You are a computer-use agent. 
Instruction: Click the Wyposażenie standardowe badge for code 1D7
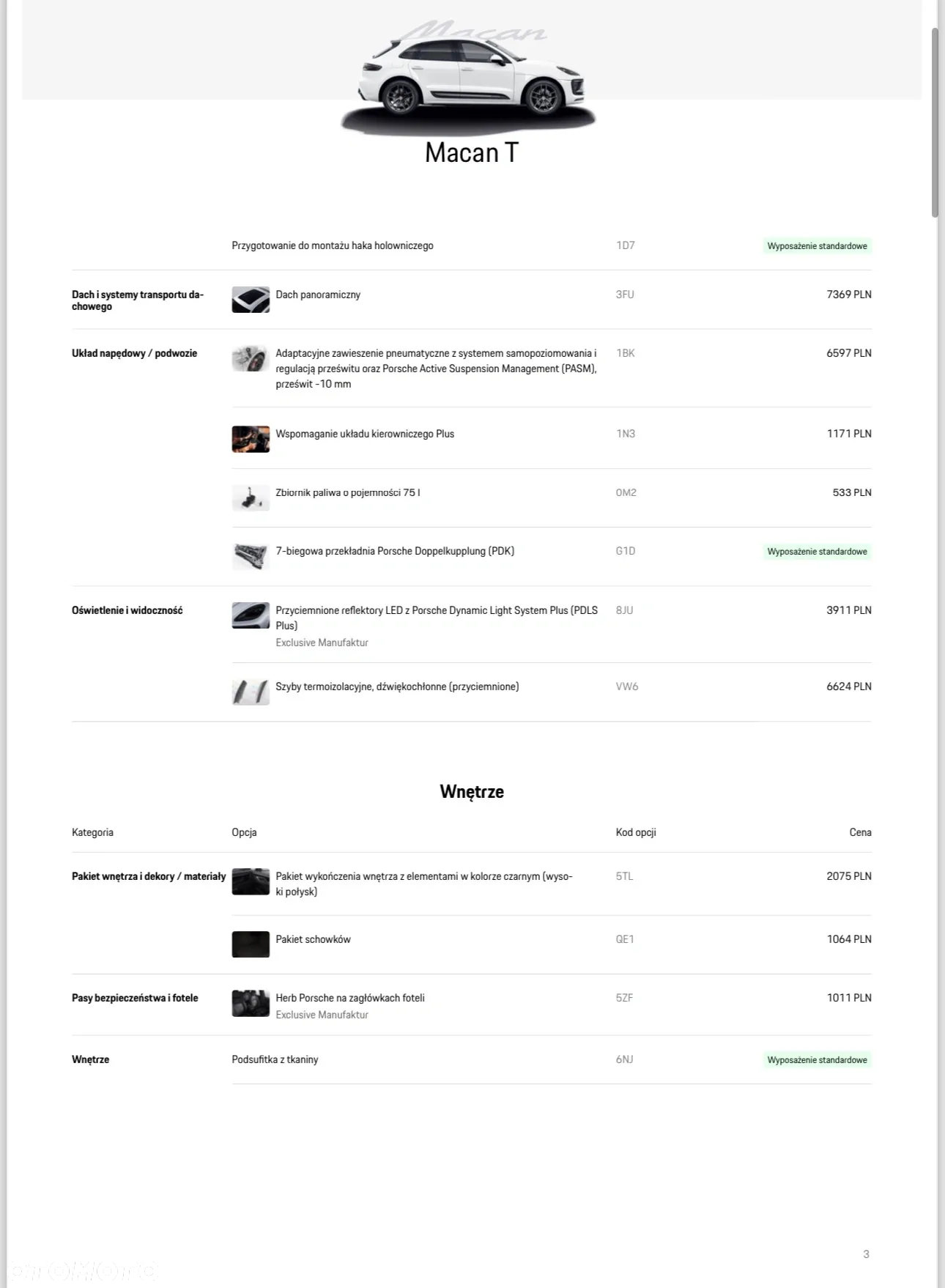click(817, 246)
